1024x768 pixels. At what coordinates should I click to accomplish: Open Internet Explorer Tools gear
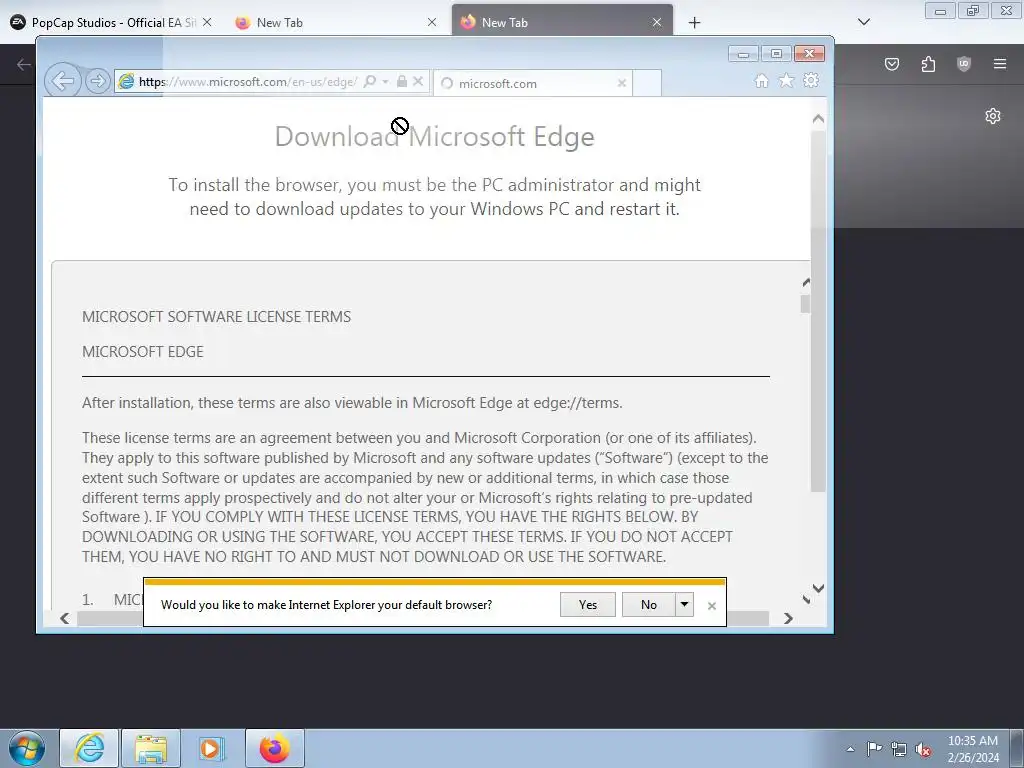coord(811,80)
